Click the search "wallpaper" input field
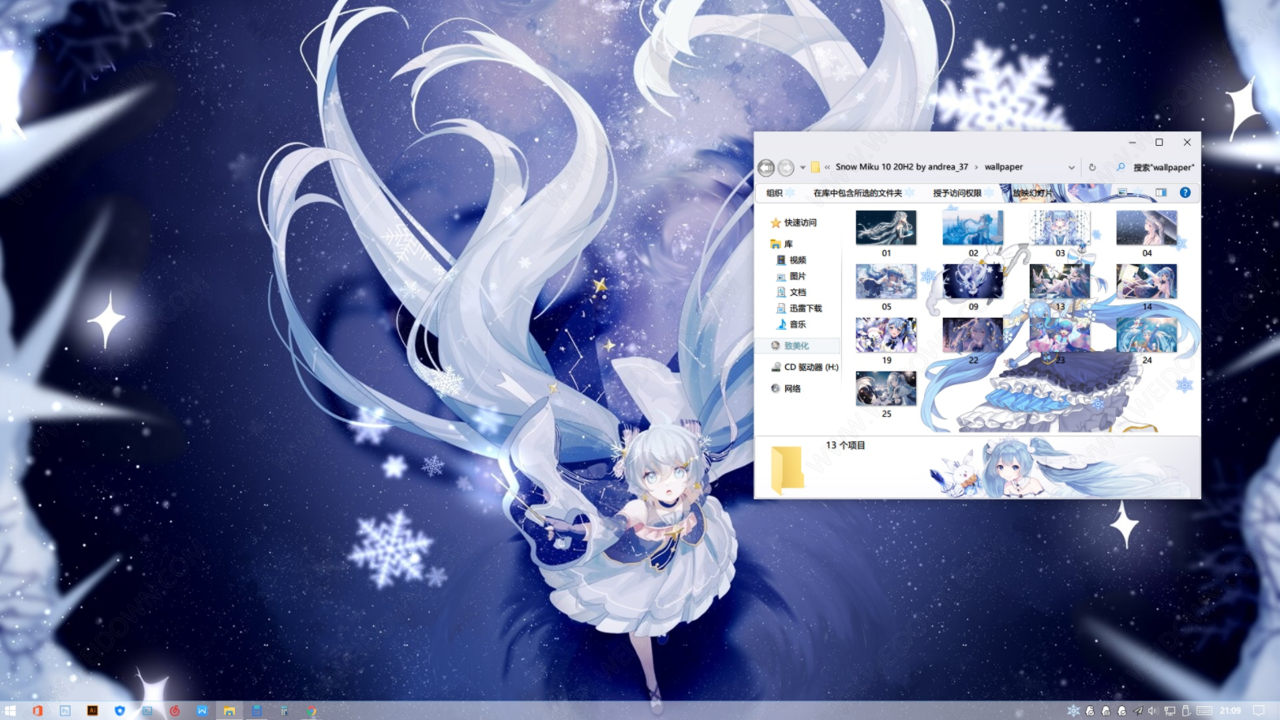This screenshot has height=720, width=1280. click(1155, 168)
